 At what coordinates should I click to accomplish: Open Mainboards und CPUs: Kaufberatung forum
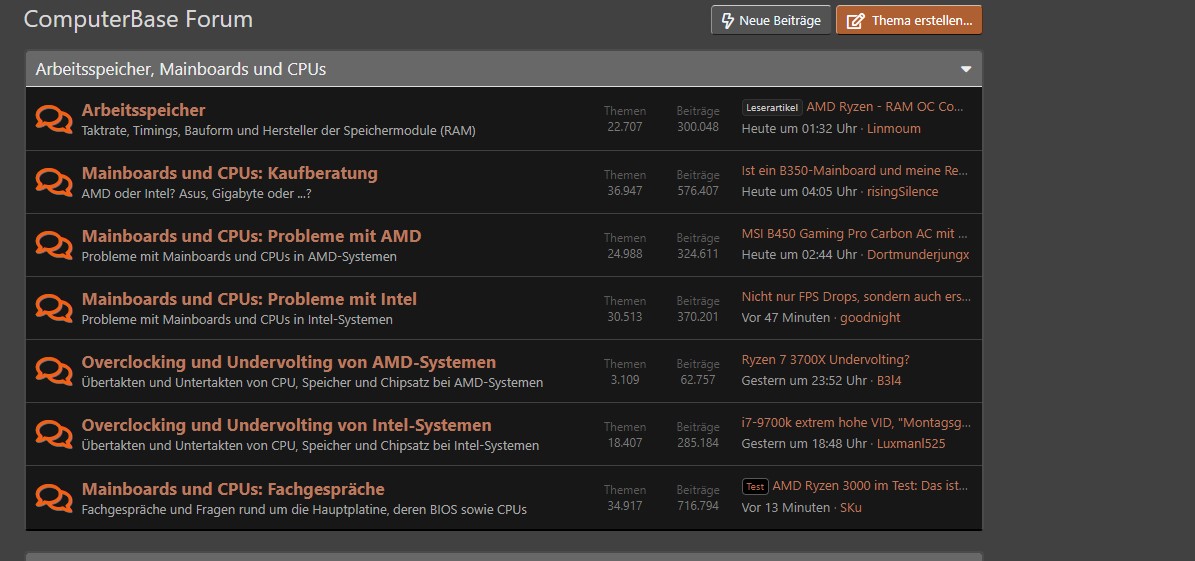coord(229,173)
